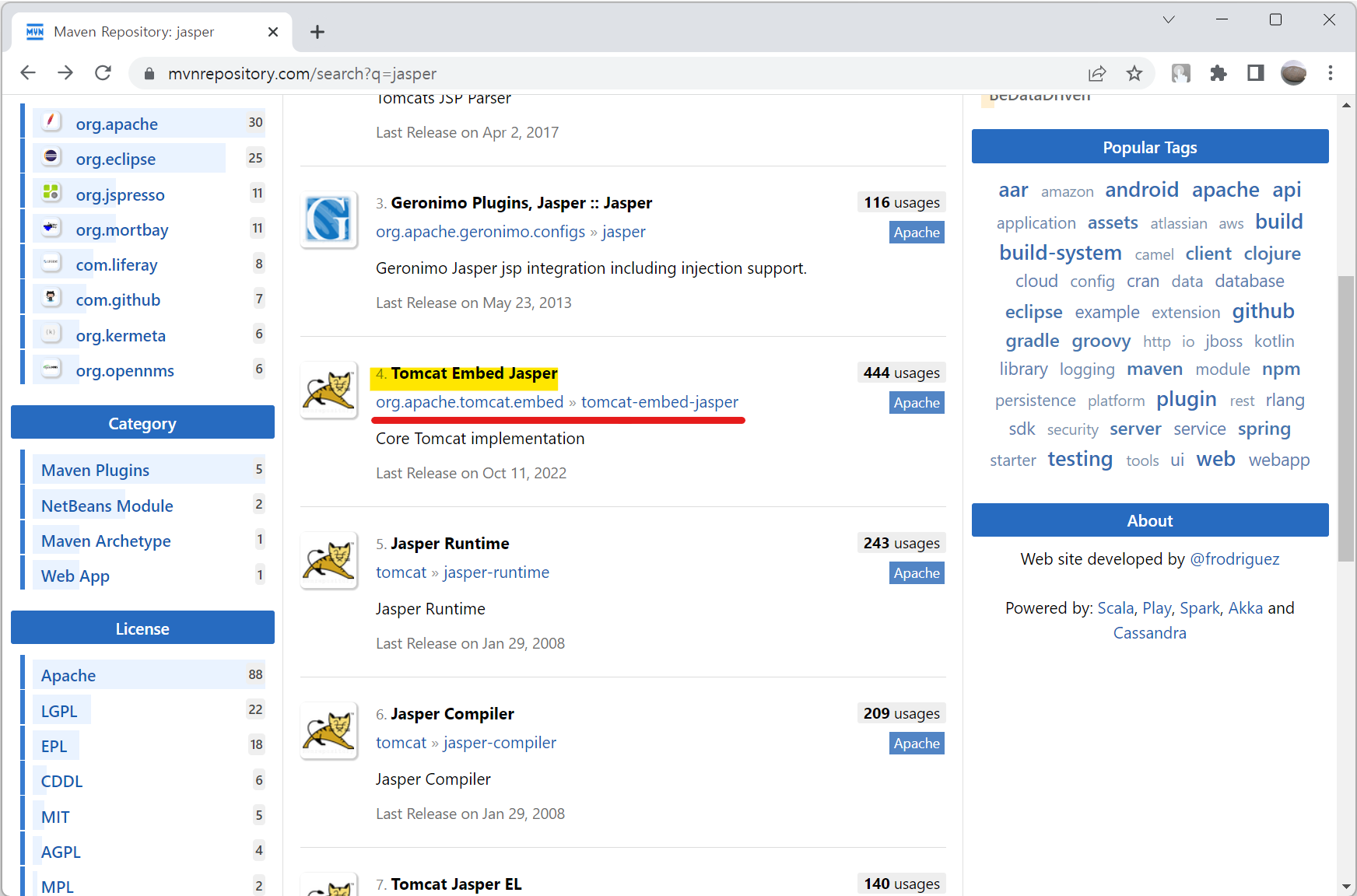Open the tomcat-embed-jasper artifact link
Image resolution: width=1357 pixels, height=896 pixels.
[660, 402]
